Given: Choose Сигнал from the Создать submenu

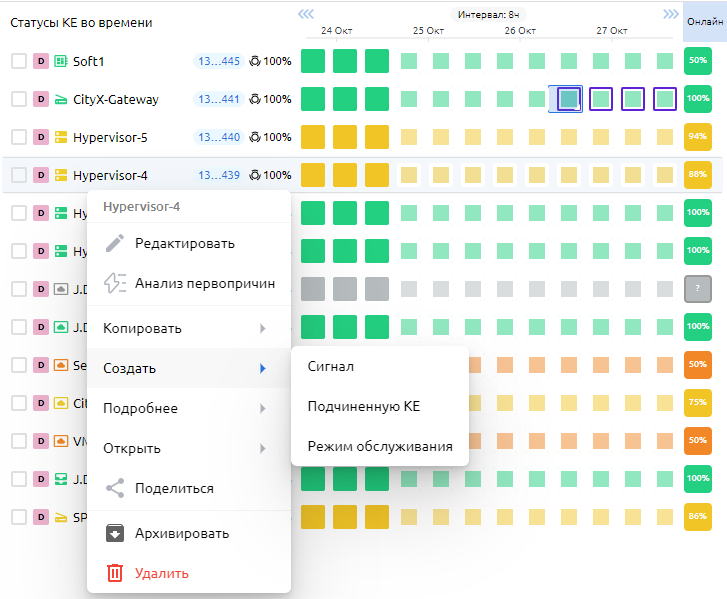Looking at the screenshot, I should click(x=331, y=367).
